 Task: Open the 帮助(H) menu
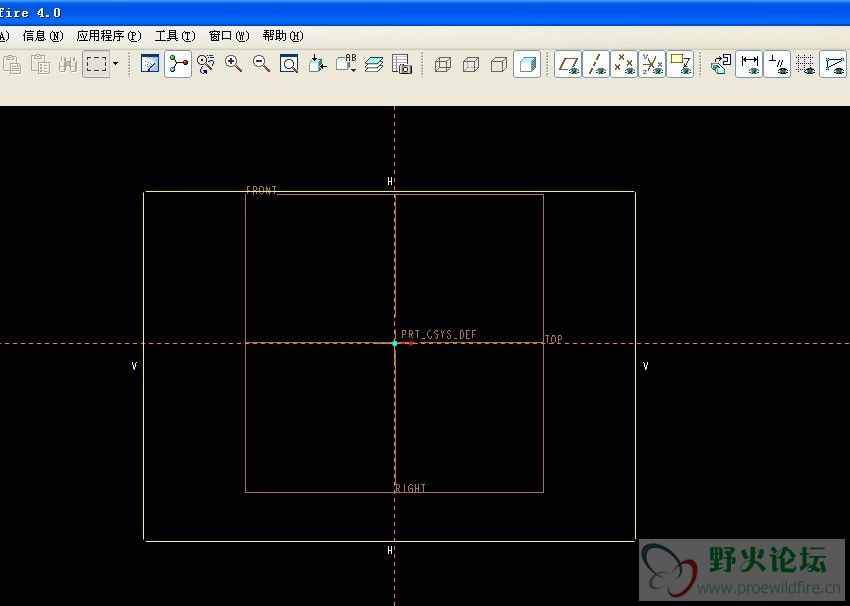coord(282,36)
